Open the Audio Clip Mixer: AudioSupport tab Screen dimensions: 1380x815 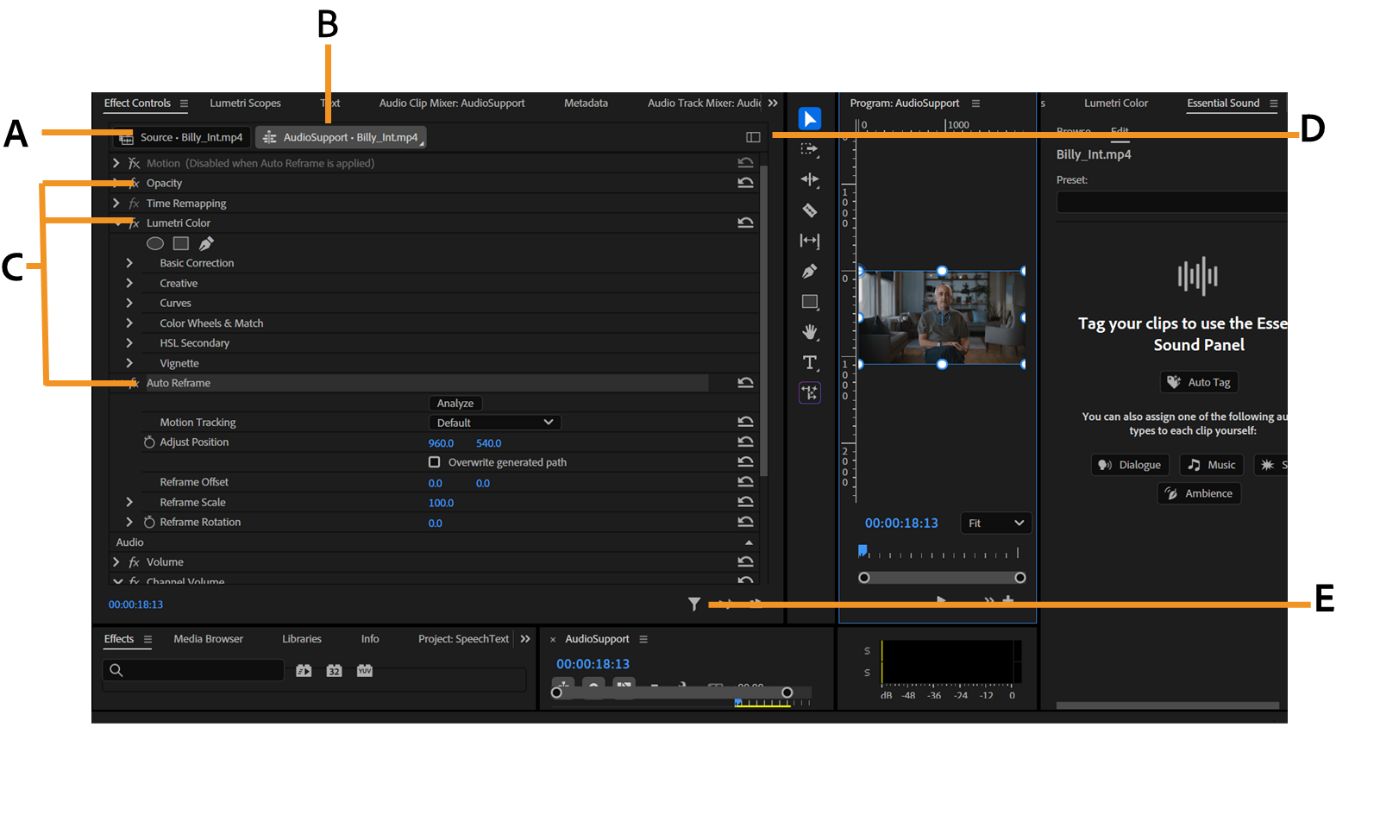pos(453,103)
